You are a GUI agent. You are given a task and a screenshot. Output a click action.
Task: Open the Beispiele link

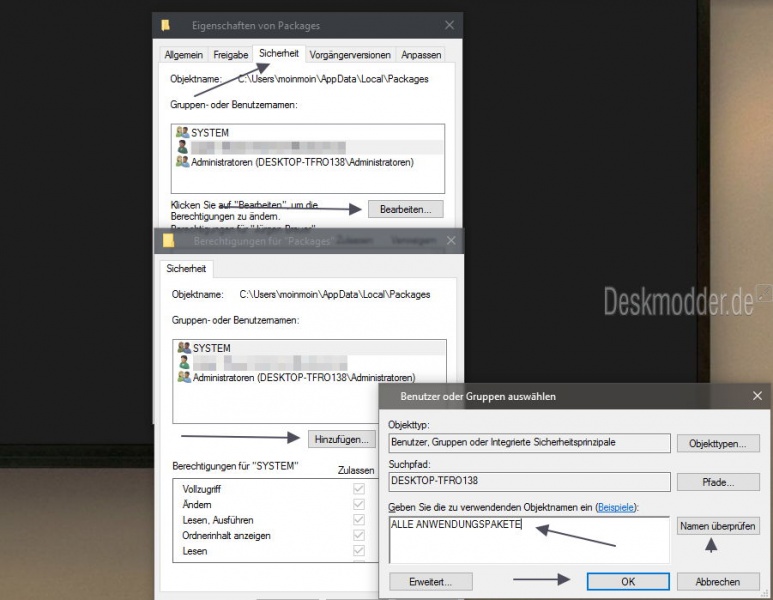pos(615,507)
